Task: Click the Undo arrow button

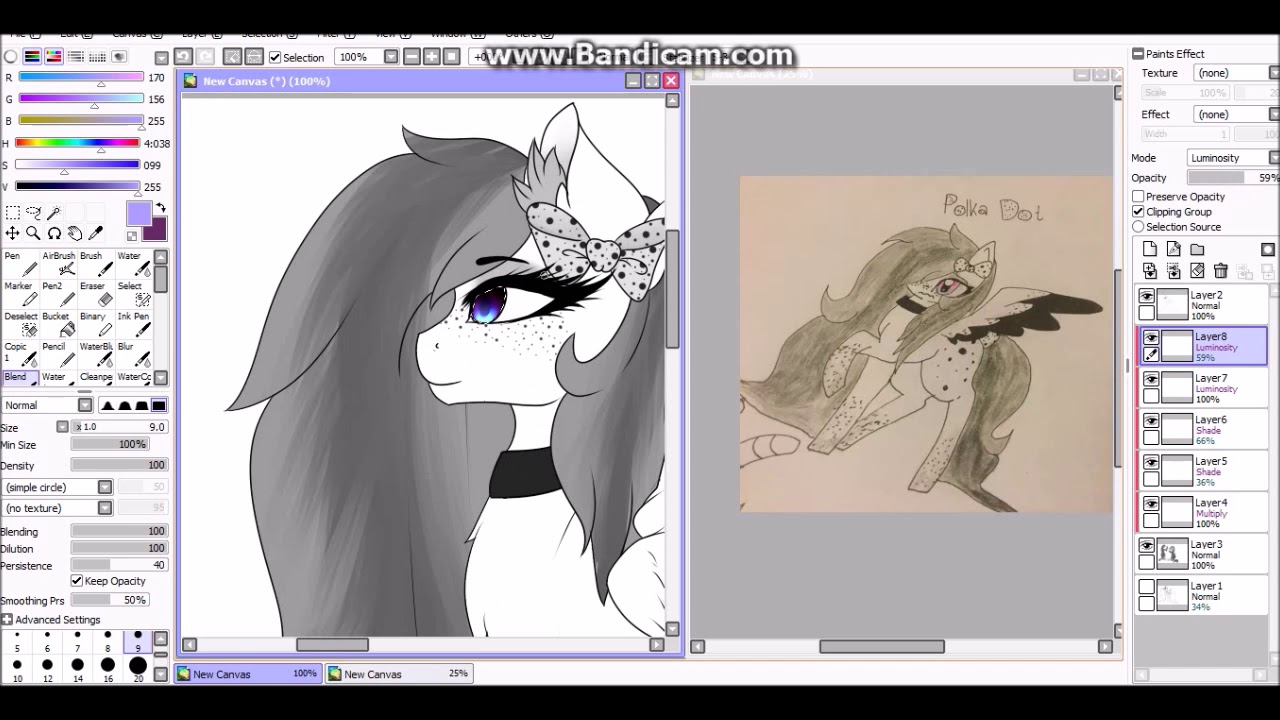Action: [183, 57]
